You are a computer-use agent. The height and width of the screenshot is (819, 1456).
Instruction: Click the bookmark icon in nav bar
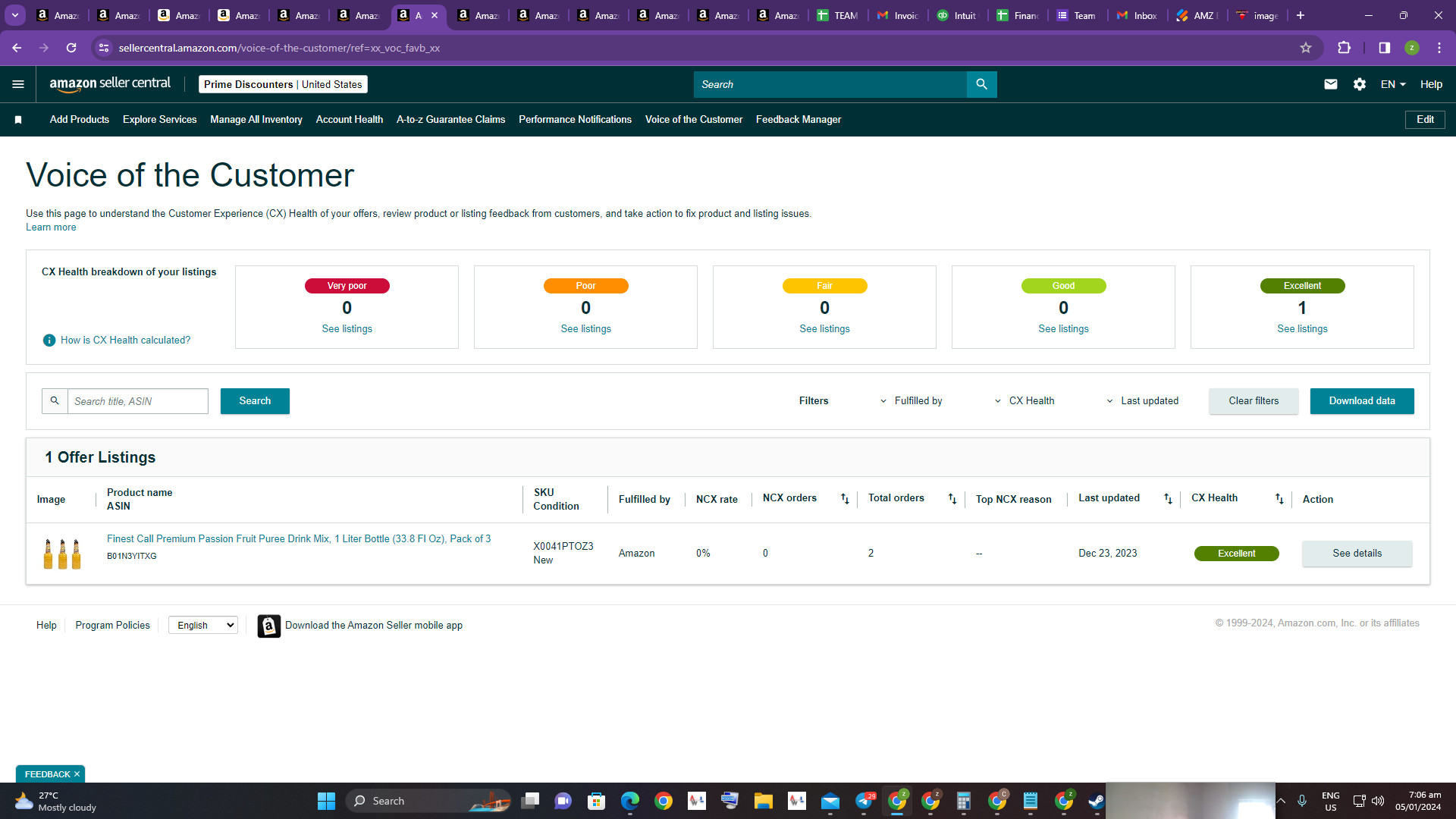18,120
